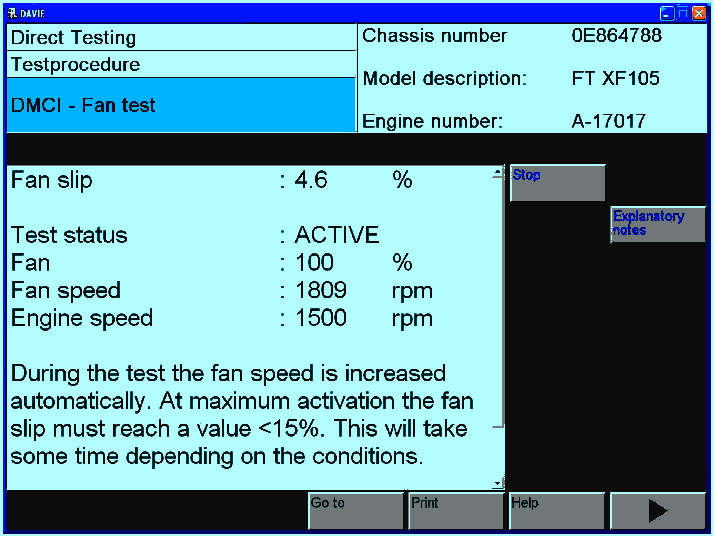Click the Stop button to end the test

[x=557, y=183]
